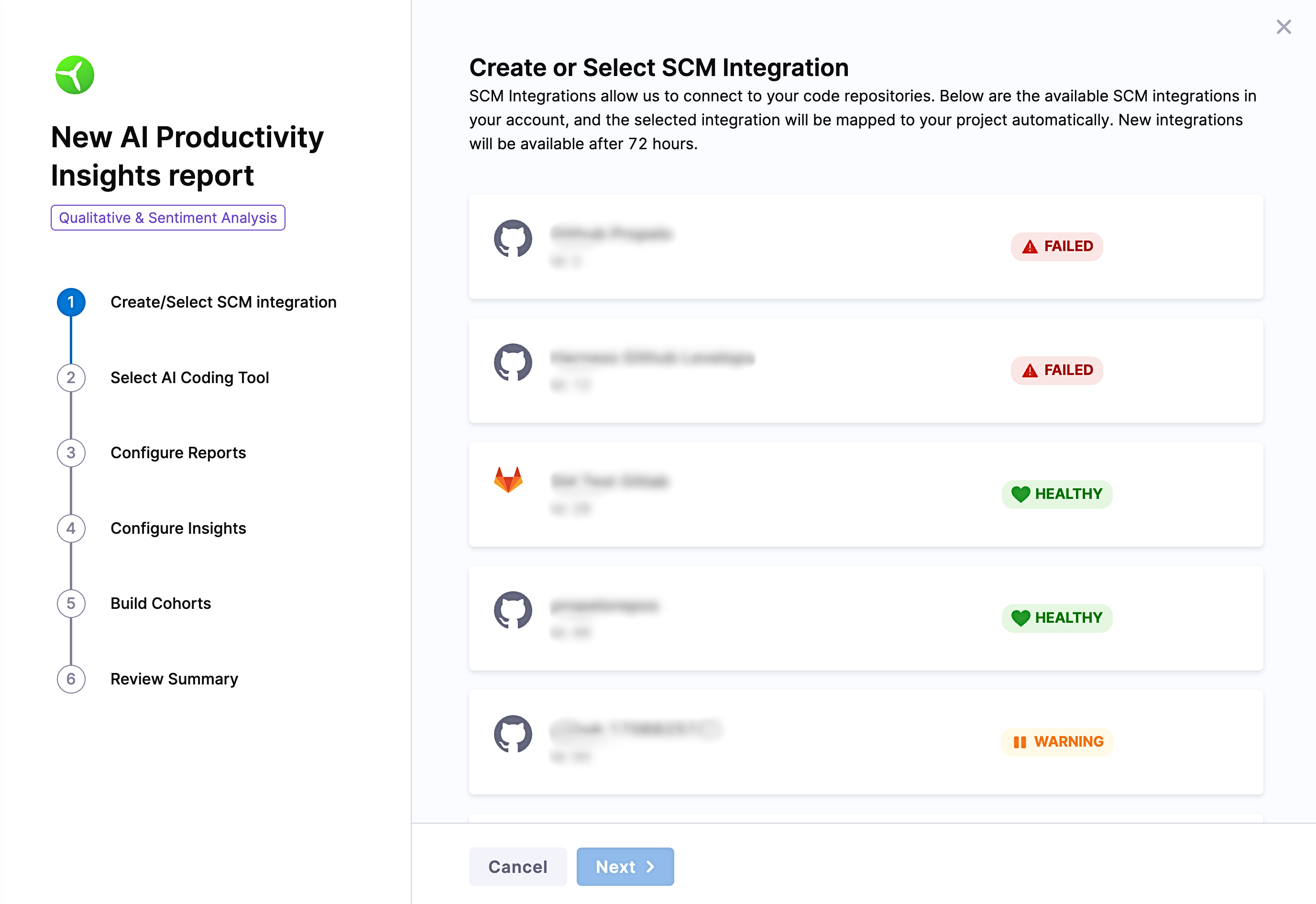Viewport: 1316px width, 904px height.
Task: Open step 3 Configure Reports
Action: pos(178,452)
